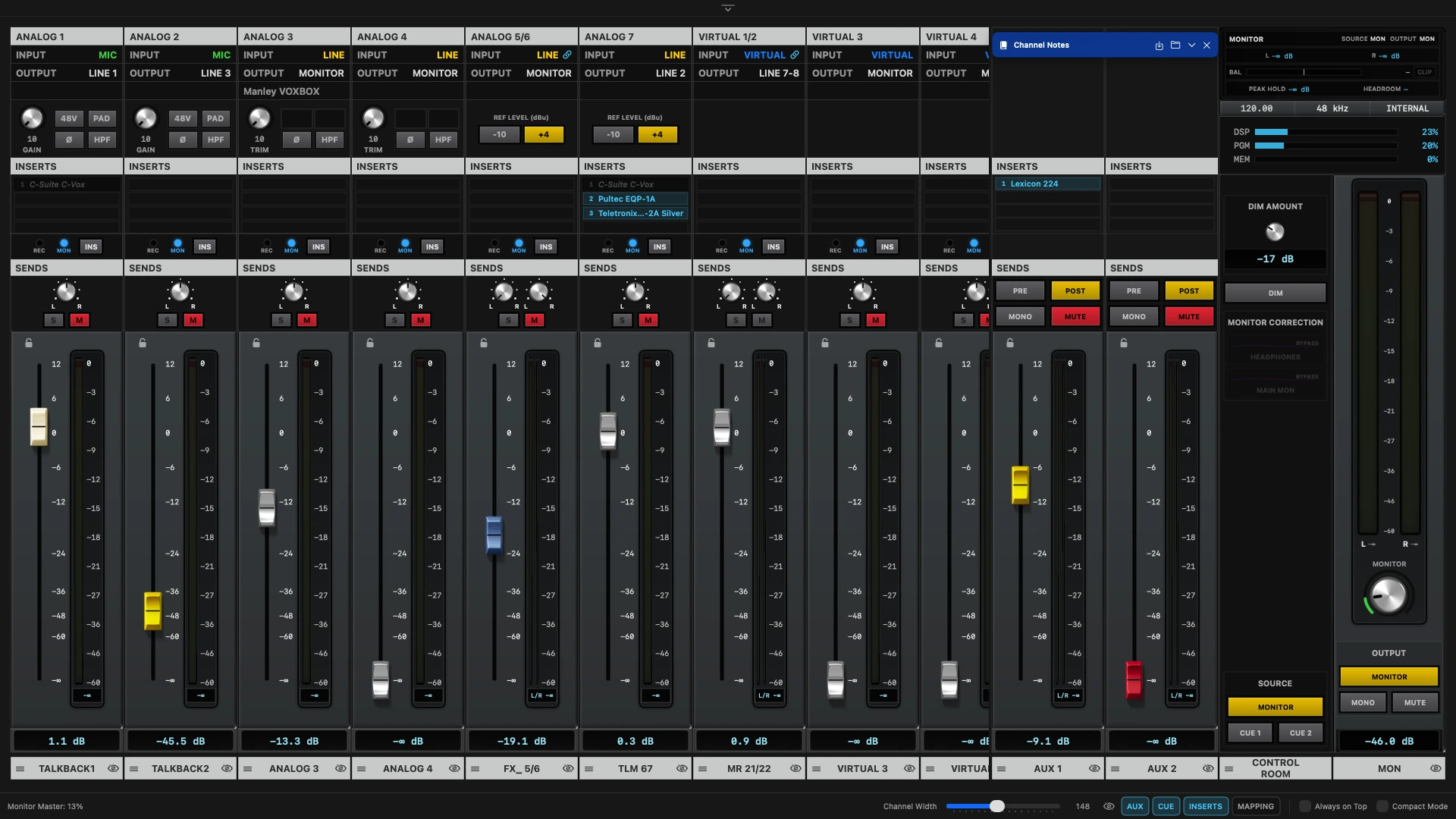Enable REC indicator on ANALOG 1 inserts
The height and width of the screenshot is (819, 1456).
tap(39, 244)
